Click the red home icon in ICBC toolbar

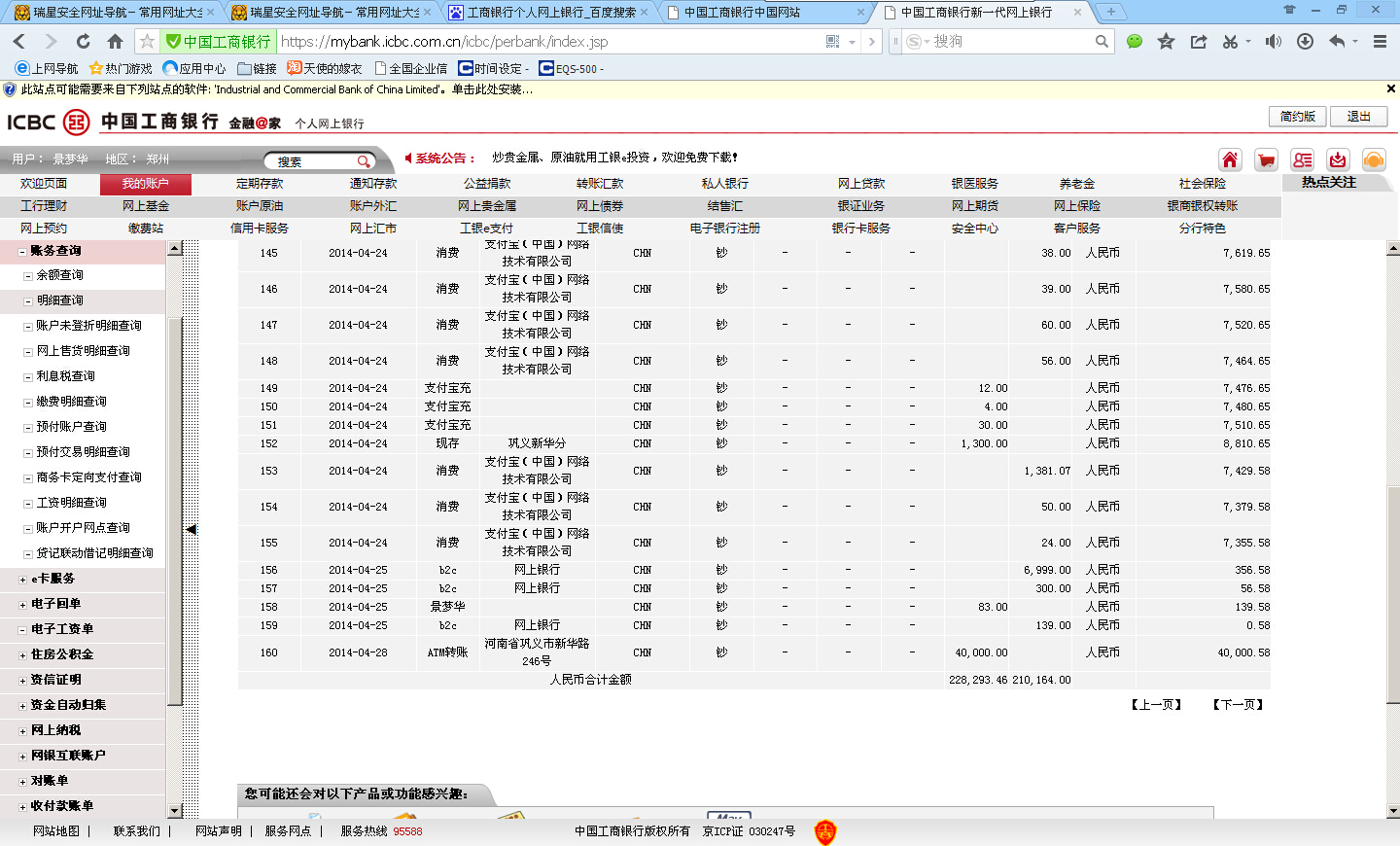pos(1230,159)
